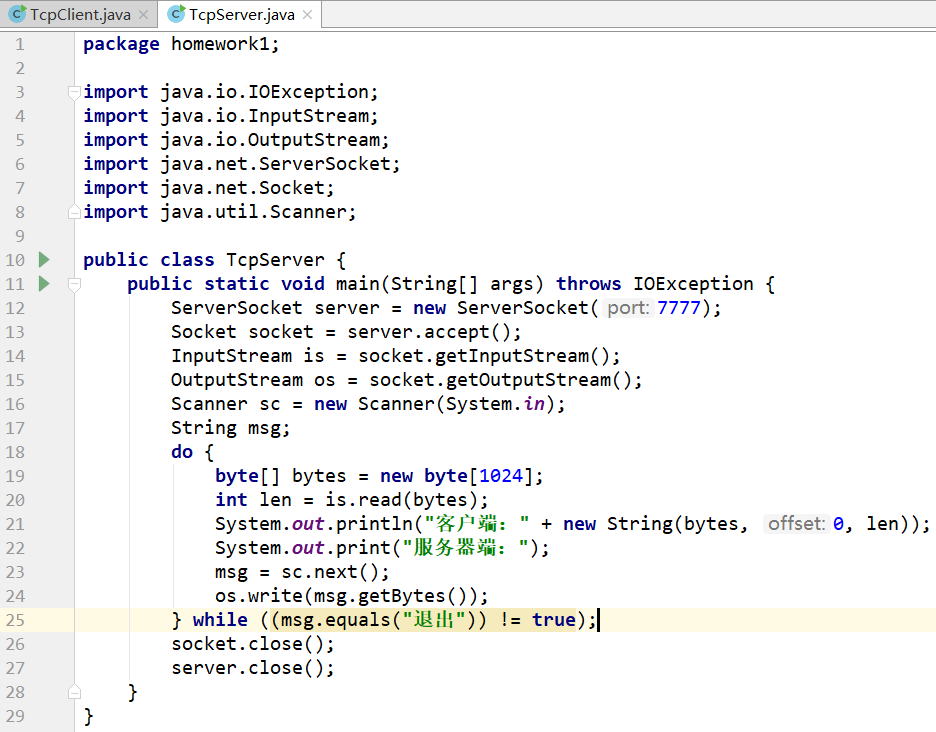Click 'Scanner' in the import on line 8
This screenshot has height=732, width=936.
click(308, 212)
